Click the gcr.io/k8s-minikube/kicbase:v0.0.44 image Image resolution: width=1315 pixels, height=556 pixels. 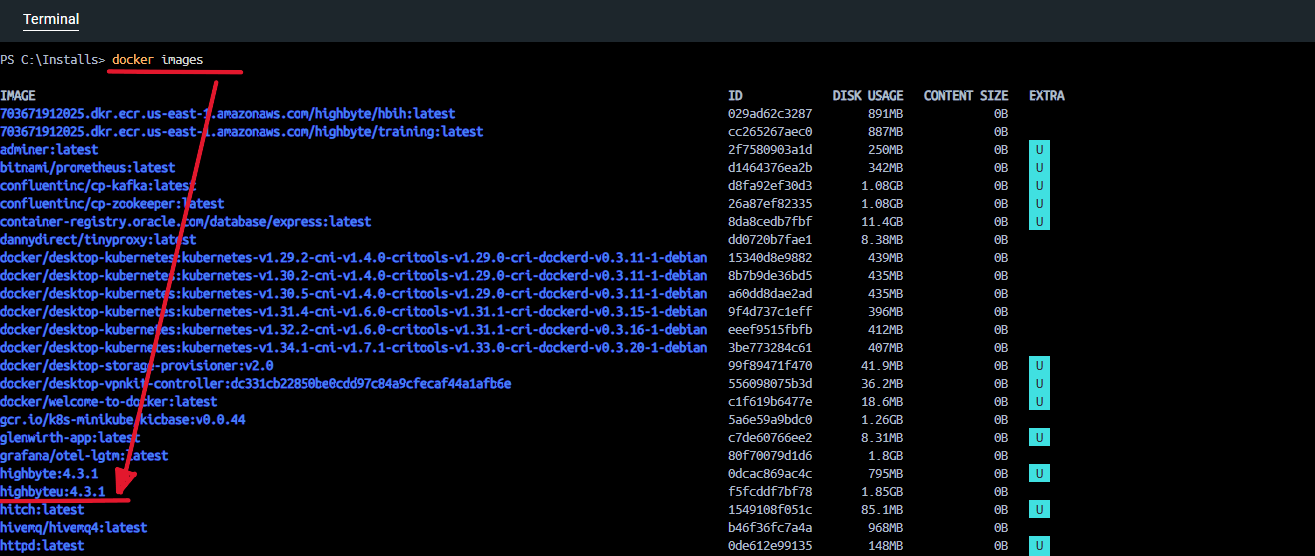pyautogui.click(x=123, y=420)
